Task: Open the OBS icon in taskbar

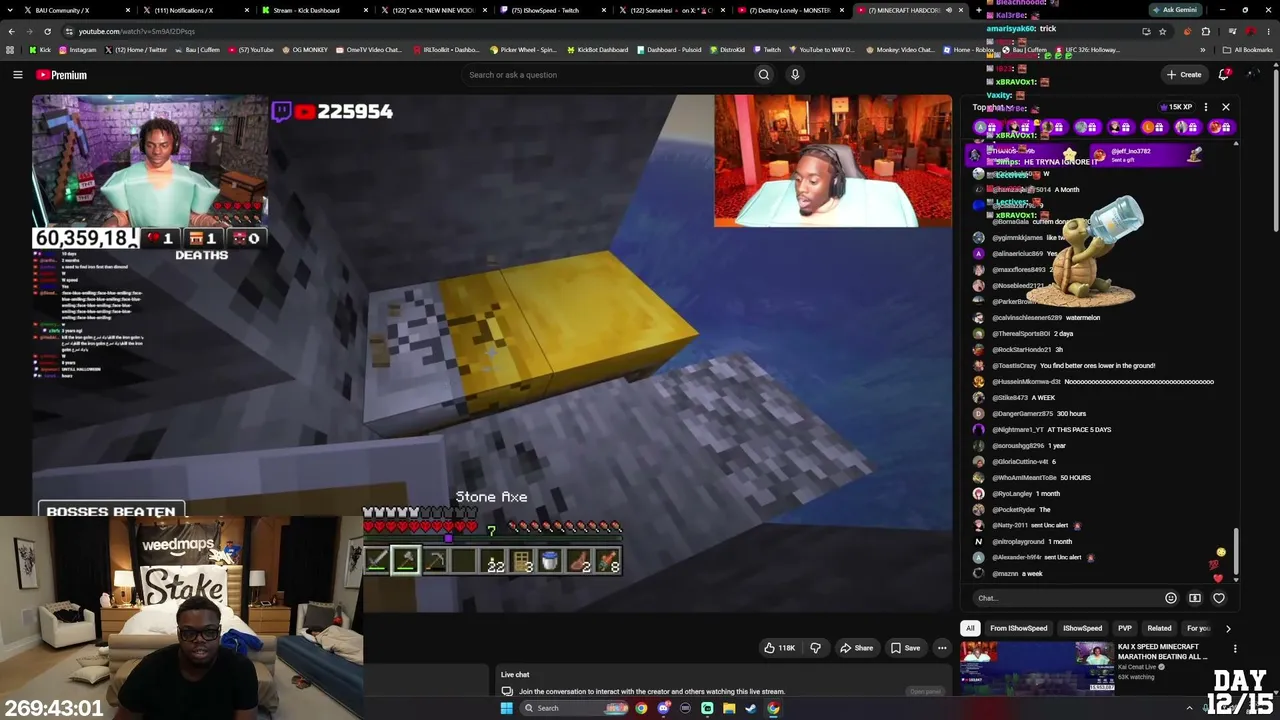Action: pyautogui.click(x=685, y=708)
